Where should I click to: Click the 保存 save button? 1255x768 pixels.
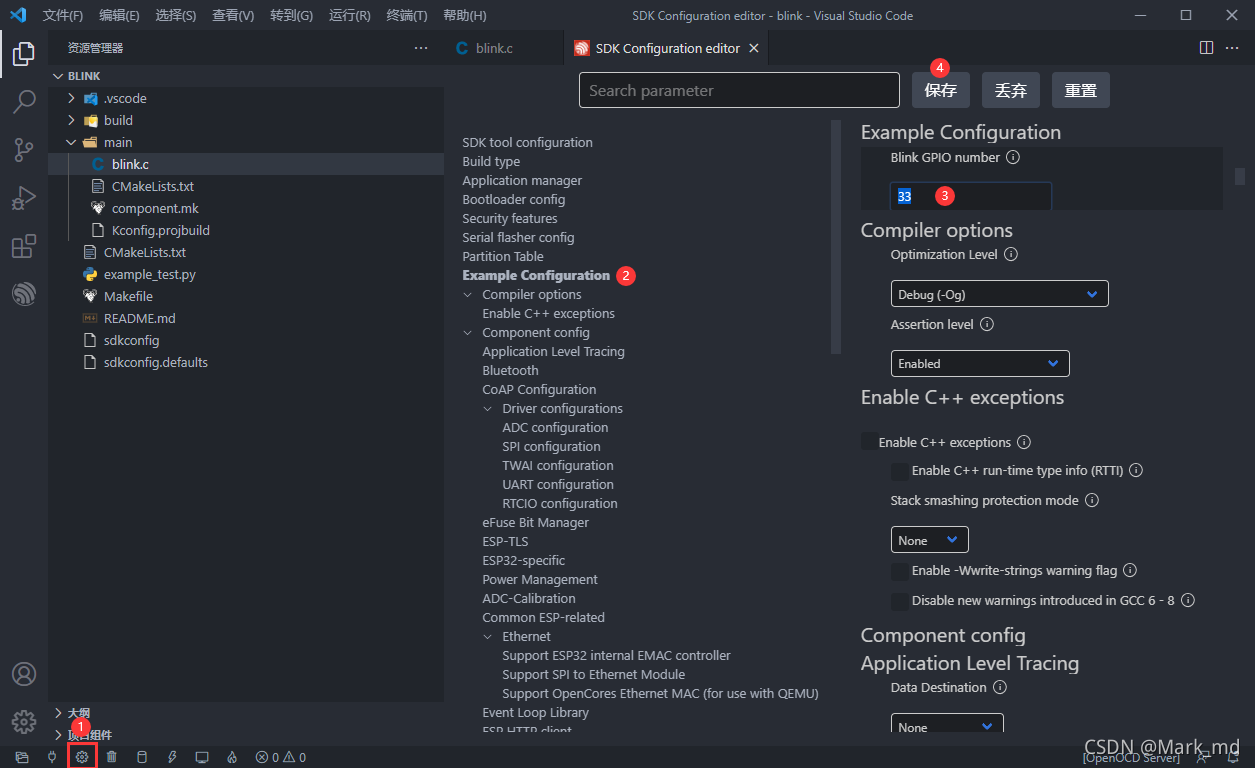click(x=941, y=90)
